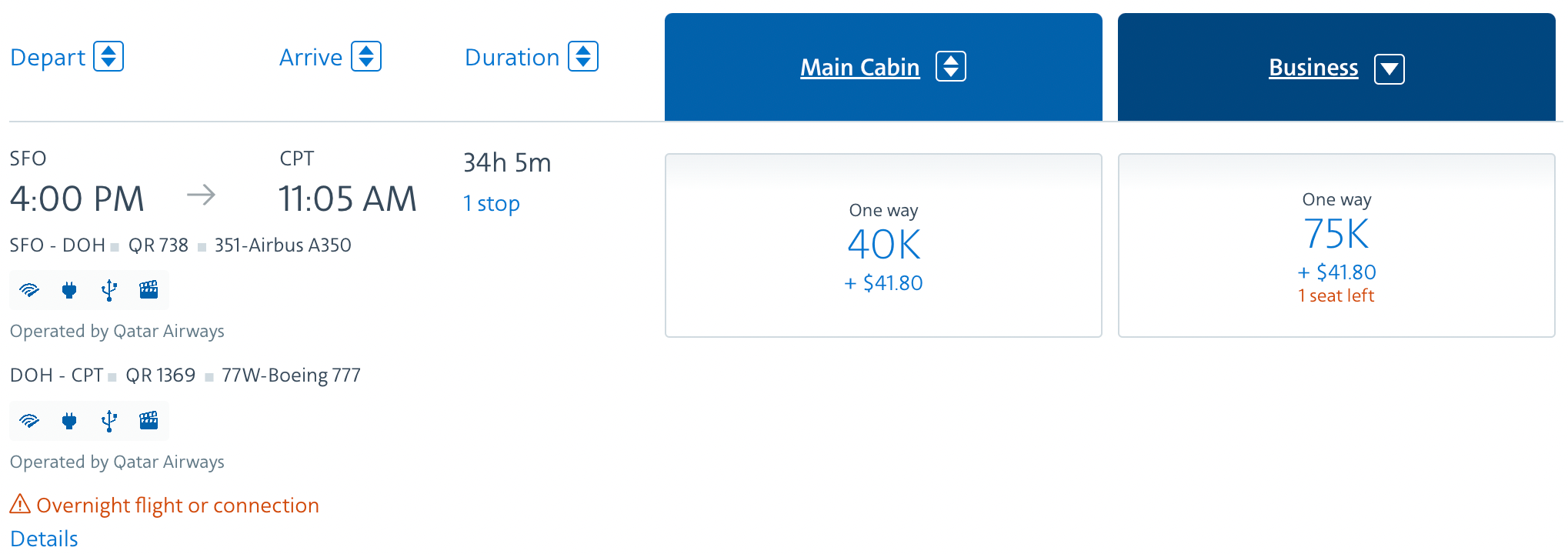Open the Main Cabin sort dropdown arrow

951,67
